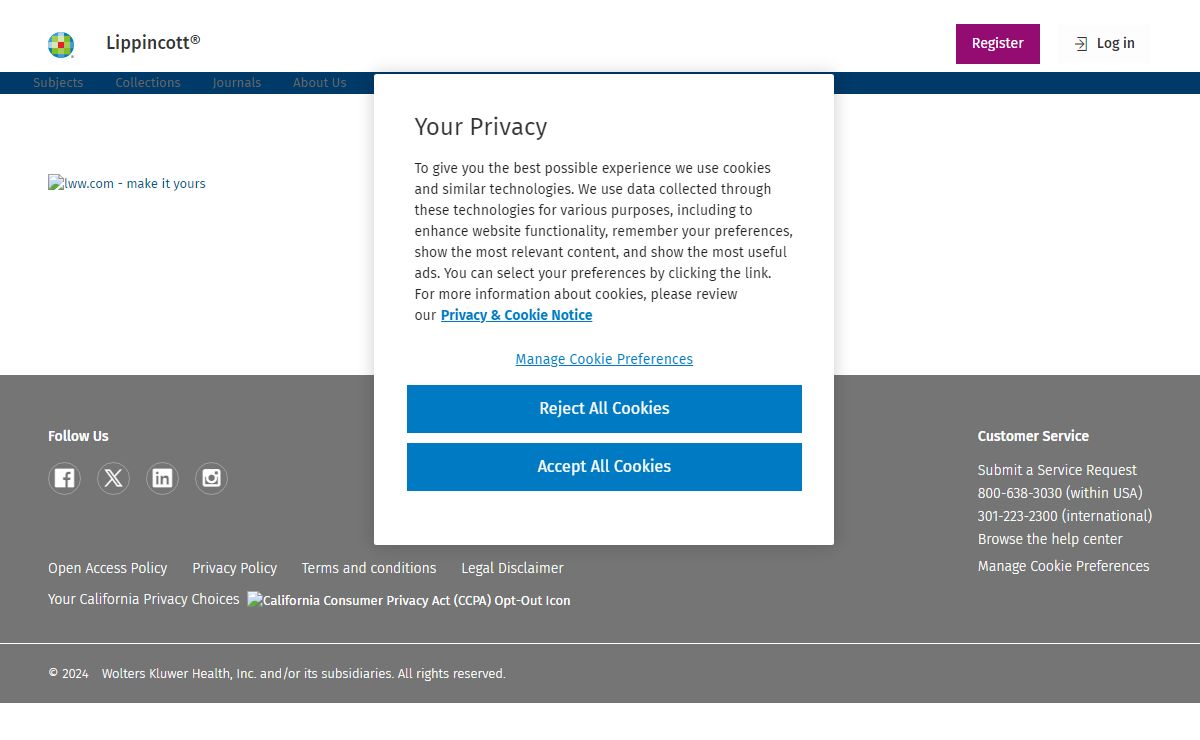Accept All Cookies in privacy dialog
Image resolution: width=1200 pixels, height=740 pixels.
coord(604,466)
